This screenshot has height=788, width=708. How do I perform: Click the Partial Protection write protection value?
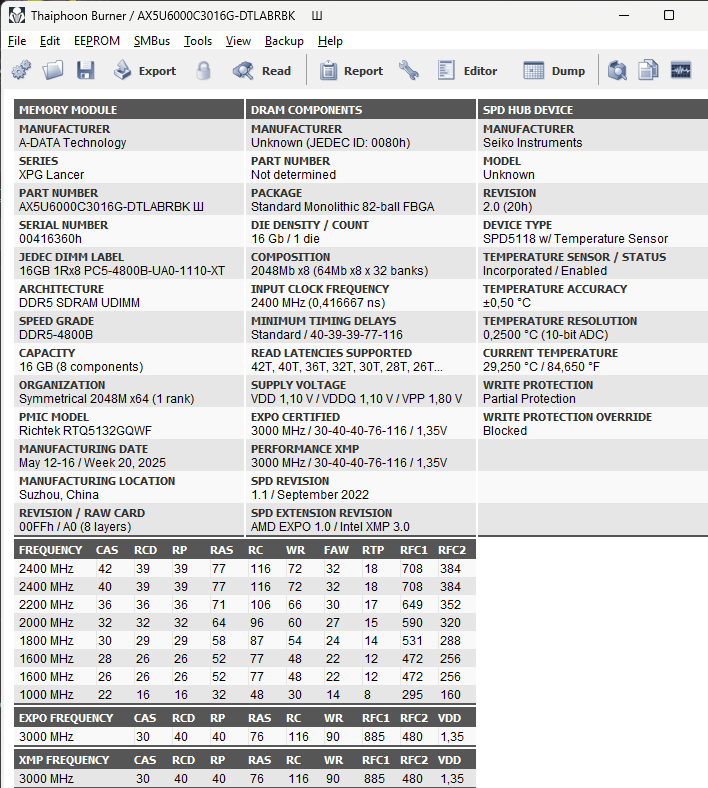coord(529,399)
